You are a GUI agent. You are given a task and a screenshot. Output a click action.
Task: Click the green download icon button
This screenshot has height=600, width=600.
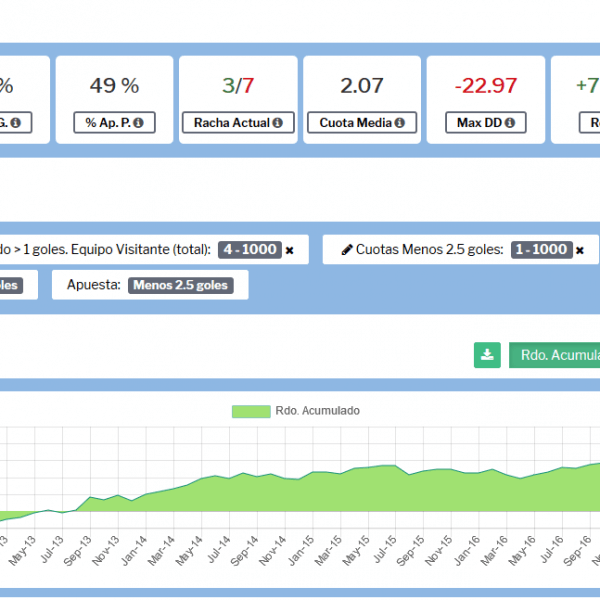pyautogui.click(x=487, y=355)
